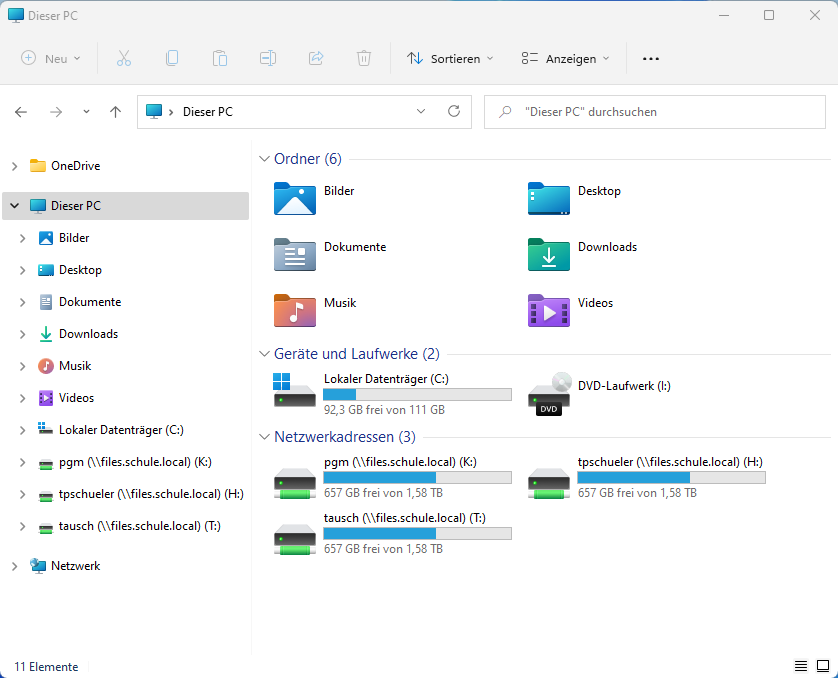Switch to large icons view in status bar
838x678 pixels.
(823, 666)
